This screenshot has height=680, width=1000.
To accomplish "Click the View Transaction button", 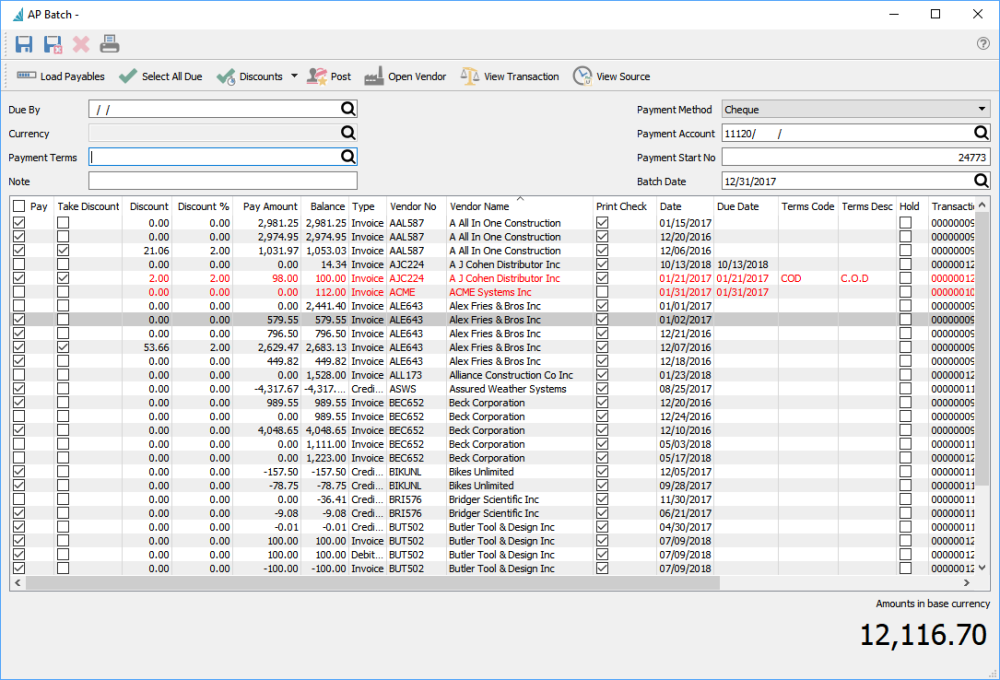I will (x=510, y=76).
